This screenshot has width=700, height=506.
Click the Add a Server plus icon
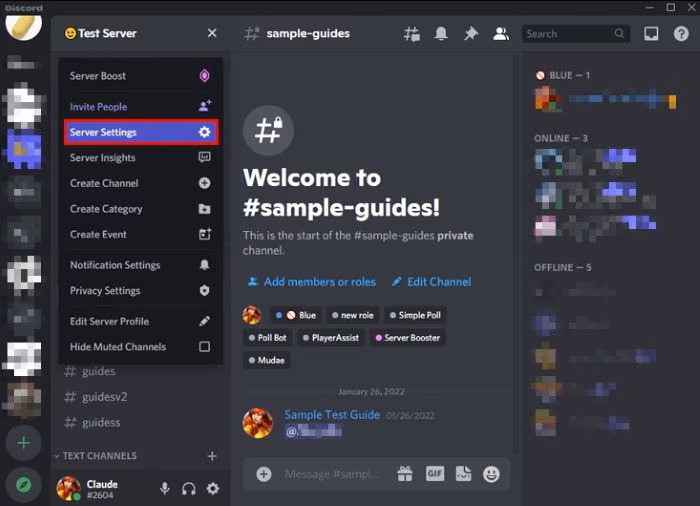pyautogui.click(x=23, y=443)
